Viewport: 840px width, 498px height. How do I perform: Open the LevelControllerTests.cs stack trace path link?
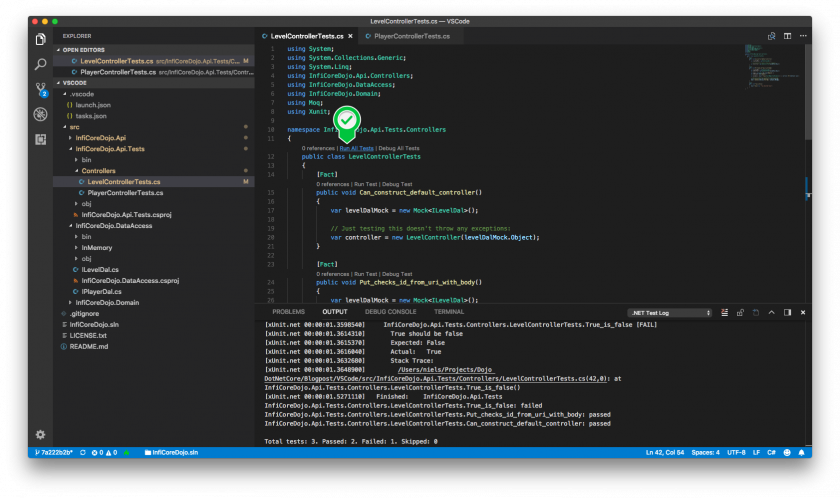click(x=436, y=379)
